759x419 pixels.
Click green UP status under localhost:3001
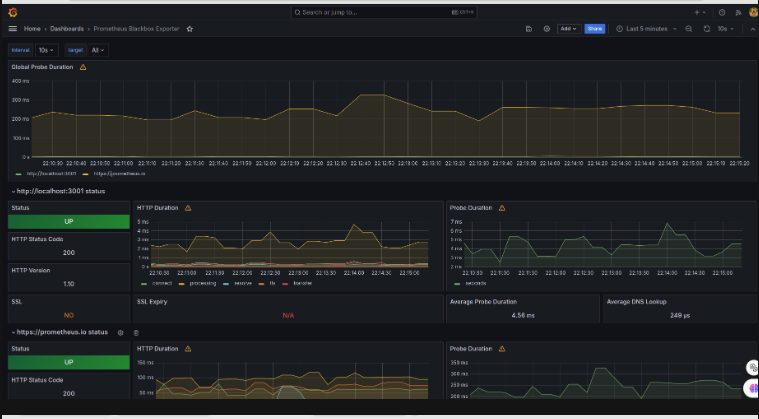point(69,222)
